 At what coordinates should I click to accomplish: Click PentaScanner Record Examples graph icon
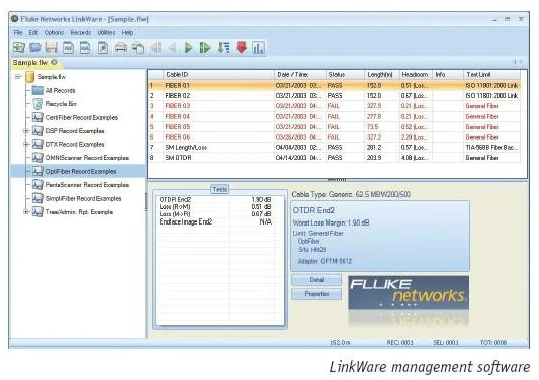37,185
